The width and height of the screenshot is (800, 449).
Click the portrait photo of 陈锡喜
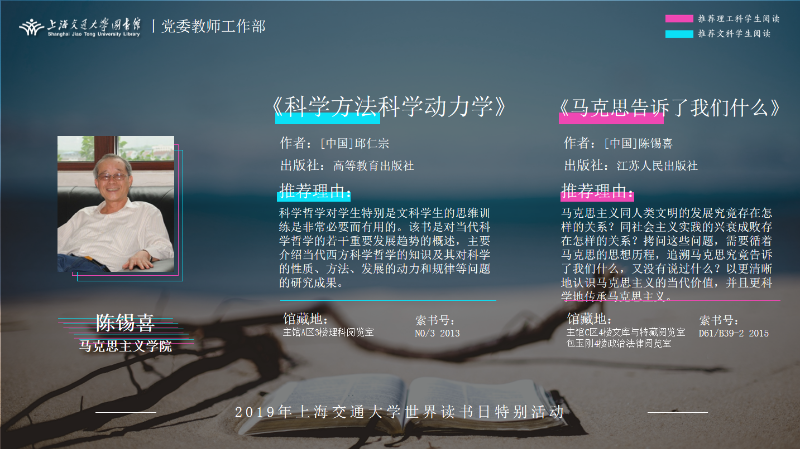116,204
